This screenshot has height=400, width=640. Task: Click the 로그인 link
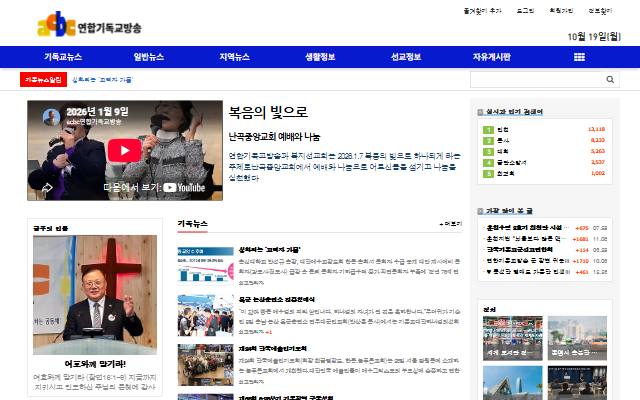[x=525, y=11]
